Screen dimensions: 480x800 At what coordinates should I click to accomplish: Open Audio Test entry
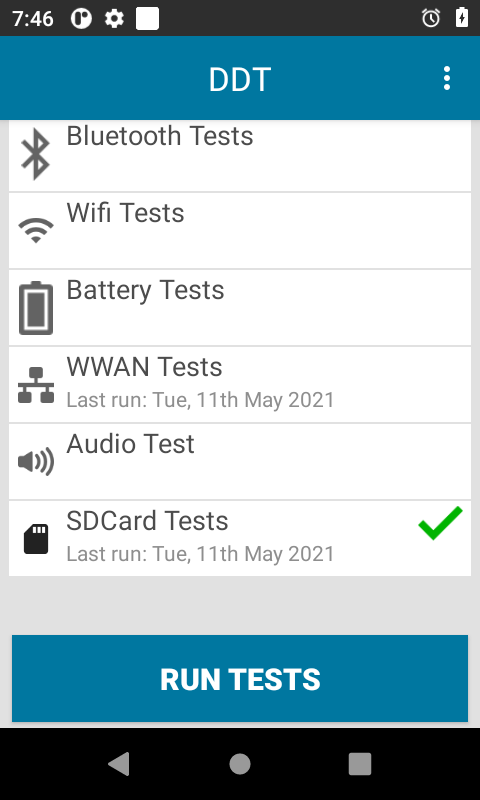(240, 462)
